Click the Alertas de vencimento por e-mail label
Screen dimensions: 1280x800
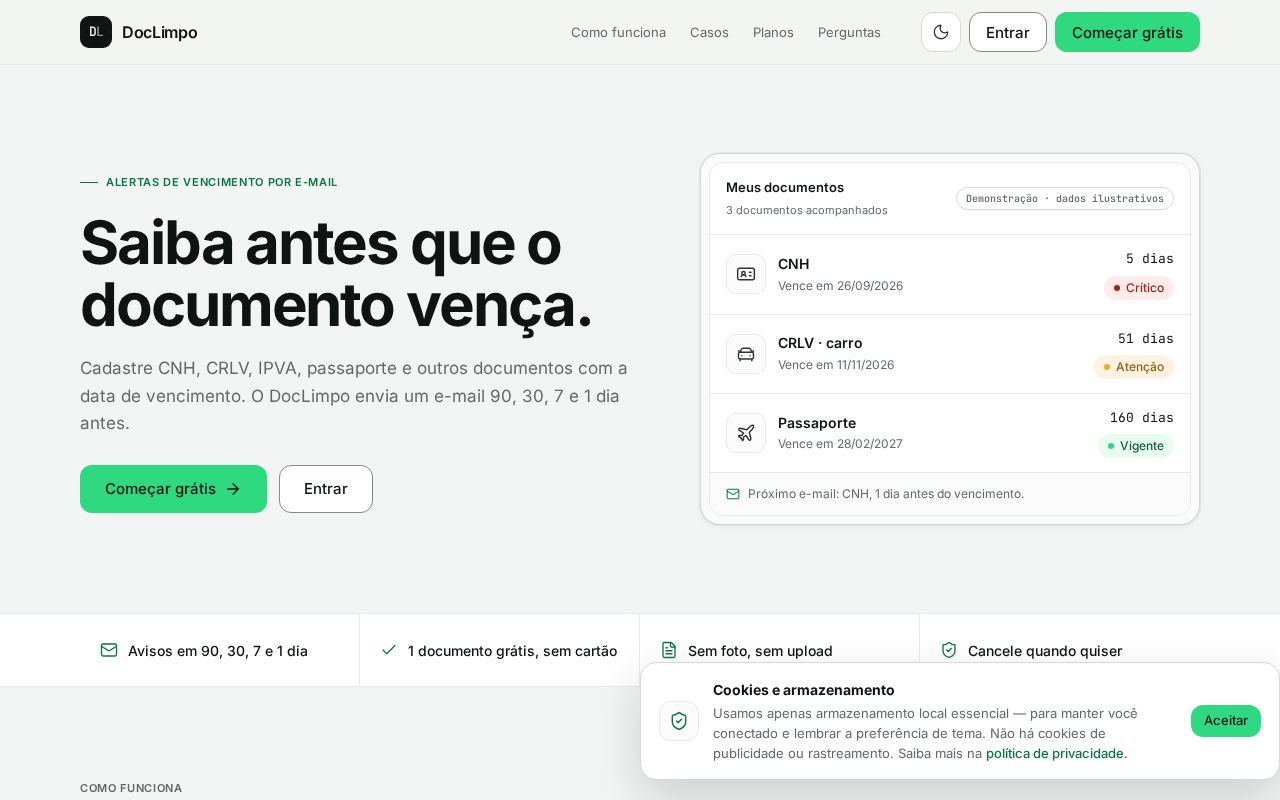222,182
